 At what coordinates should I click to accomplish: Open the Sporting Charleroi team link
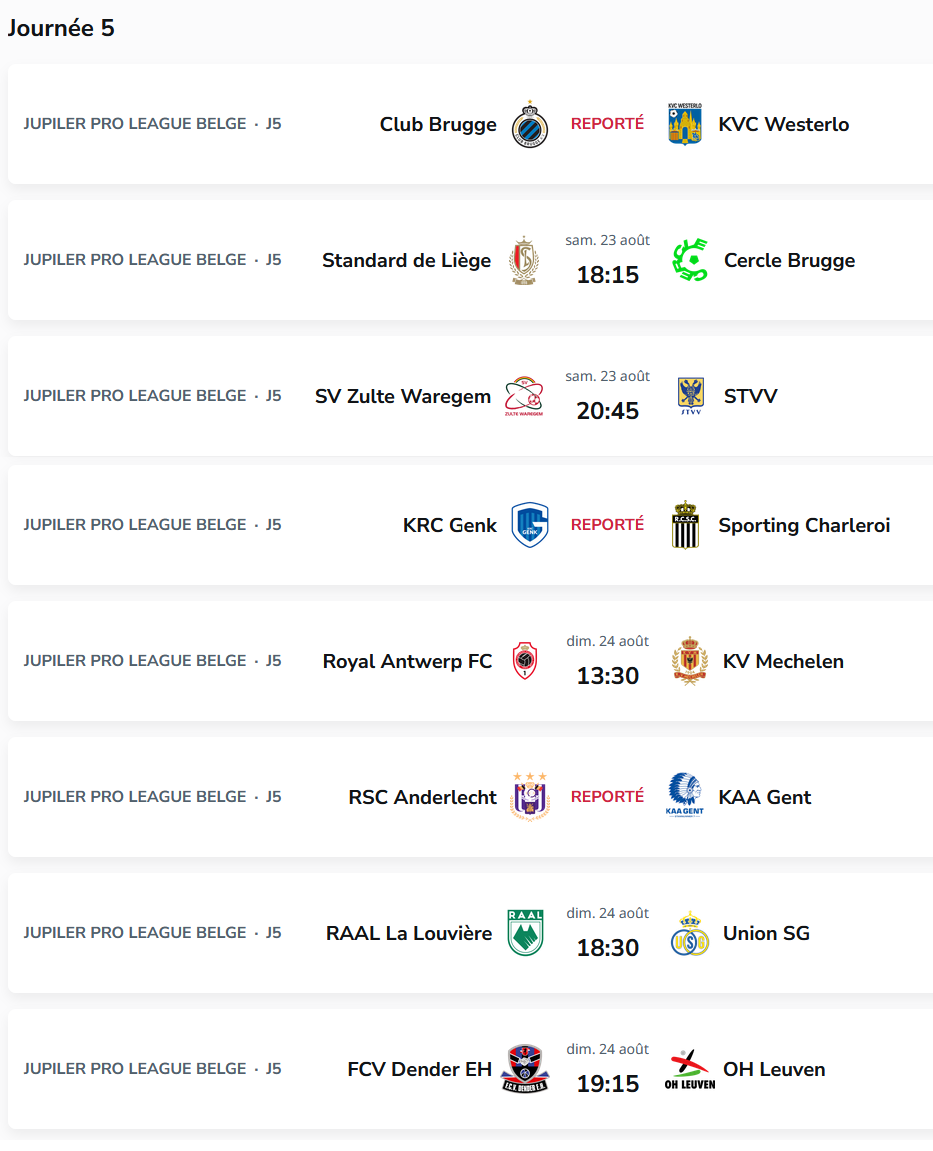(804, 525)
